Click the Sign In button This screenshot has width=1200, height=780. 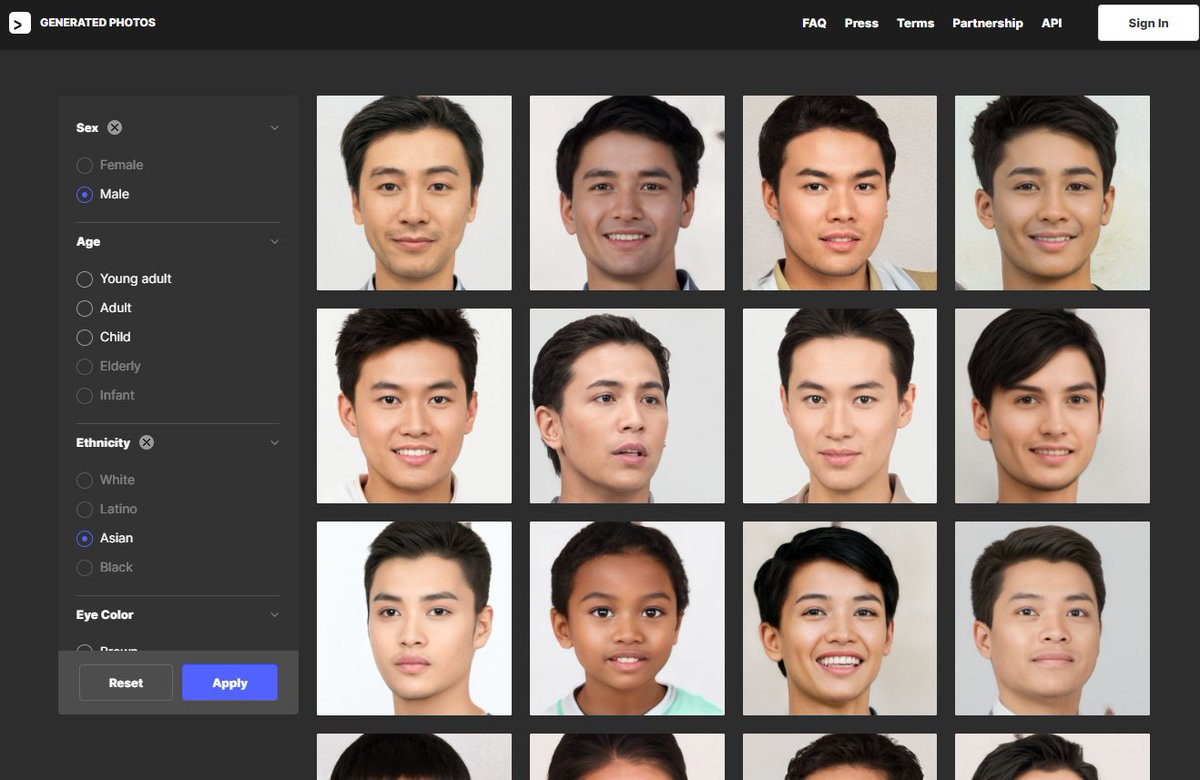coord(1148,23)
